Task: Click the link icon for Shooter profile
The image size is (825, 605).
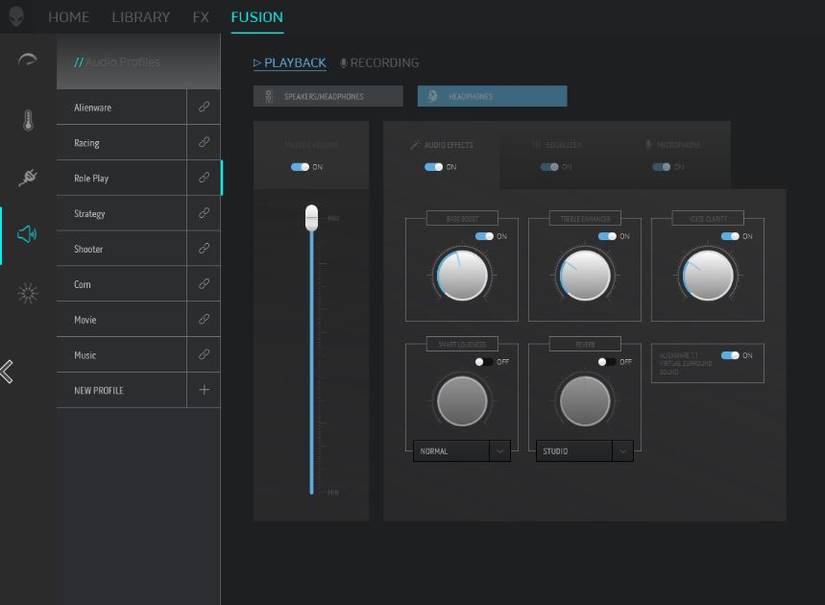Action: point(204,248)
